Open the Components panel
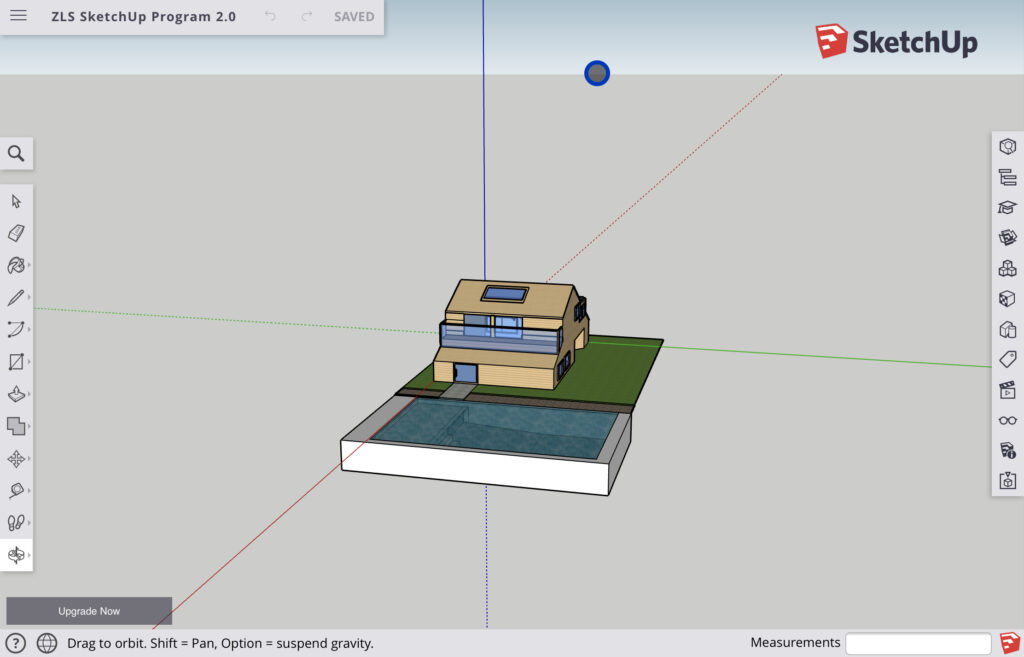This screenshot has width=1024, height=657. click(1007, 268)
